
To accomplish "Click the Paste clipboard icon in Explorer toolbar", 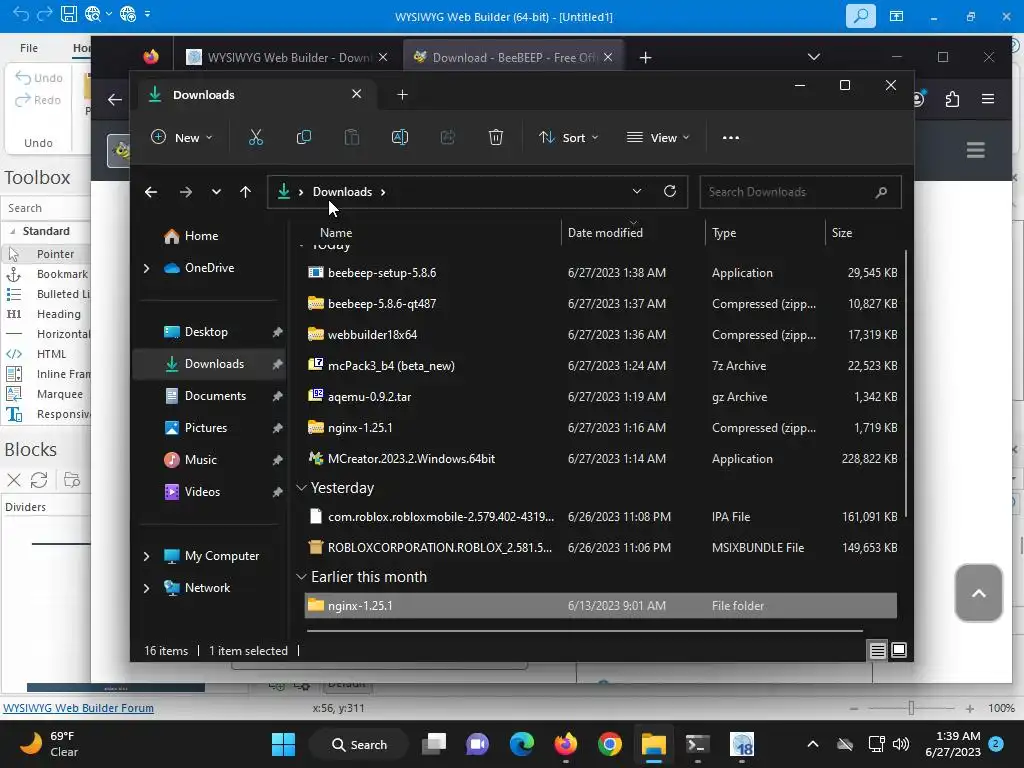I will click(351, 138).
